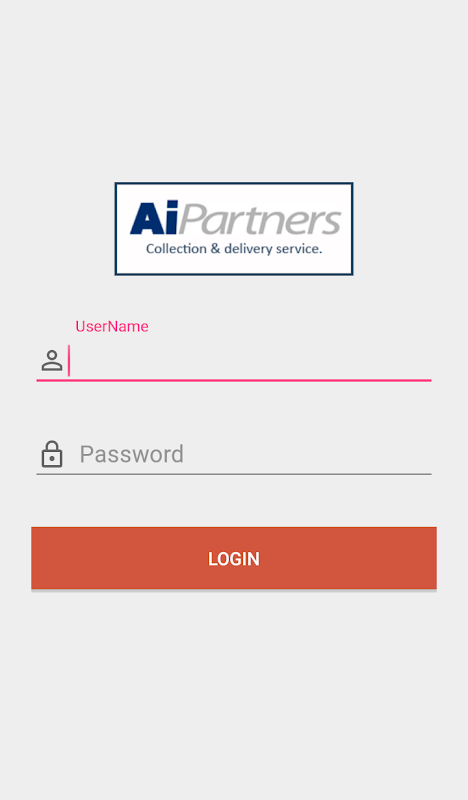Screen dimensions: 468x800
Task: Tap the ampersand in logo tagline
Action: click(x=215, y=249)
